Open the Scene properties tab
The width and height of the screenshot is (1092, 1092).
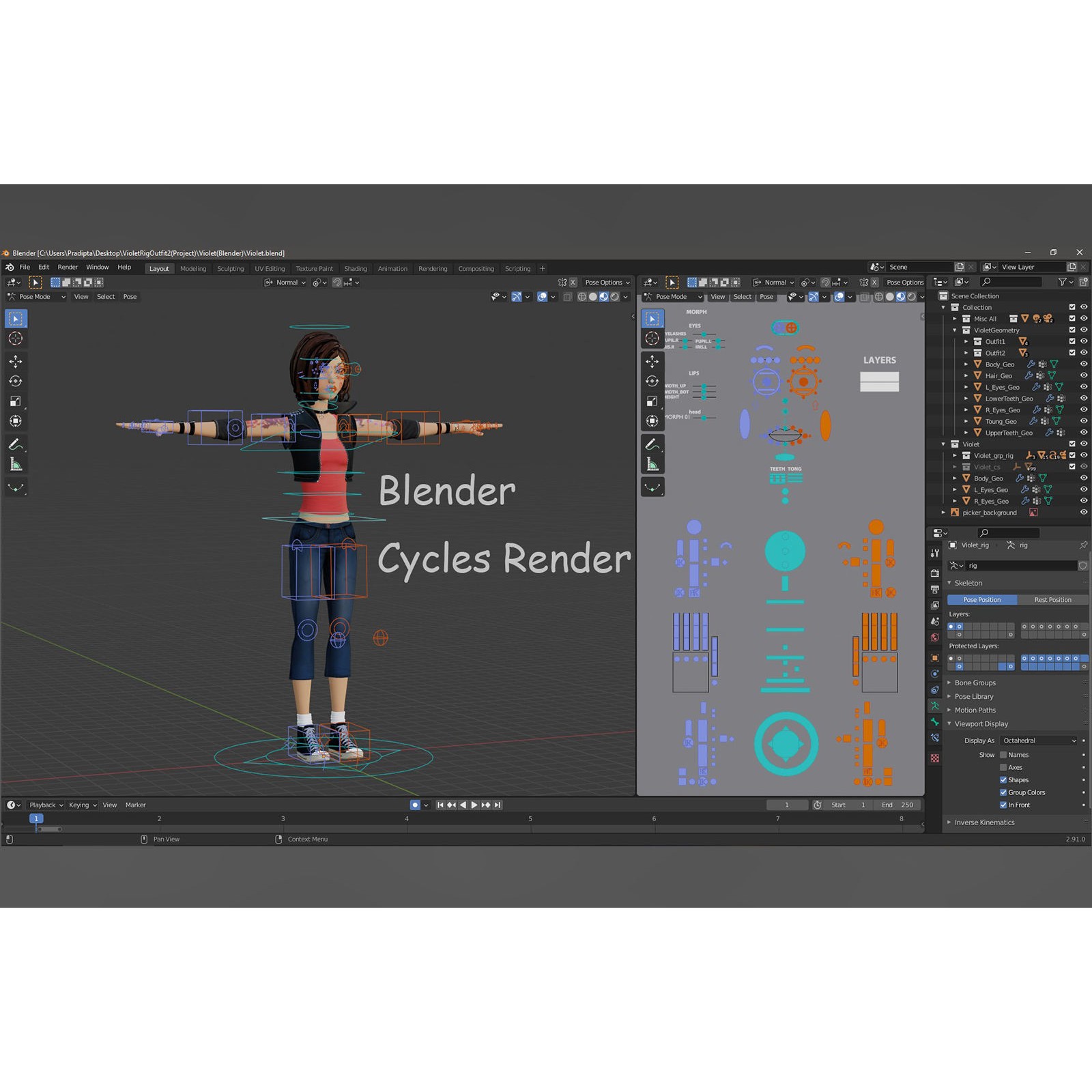(x=935, y=622)
